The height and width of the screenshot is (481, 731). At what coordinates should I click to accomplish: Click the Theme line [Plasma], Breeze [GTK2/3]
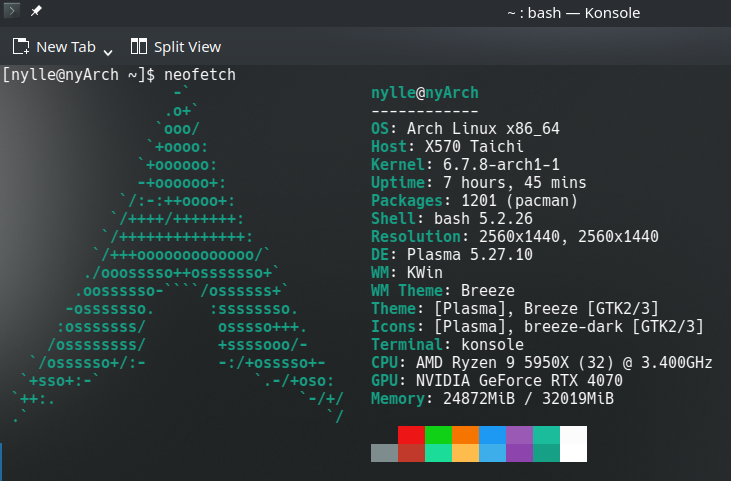515,309
